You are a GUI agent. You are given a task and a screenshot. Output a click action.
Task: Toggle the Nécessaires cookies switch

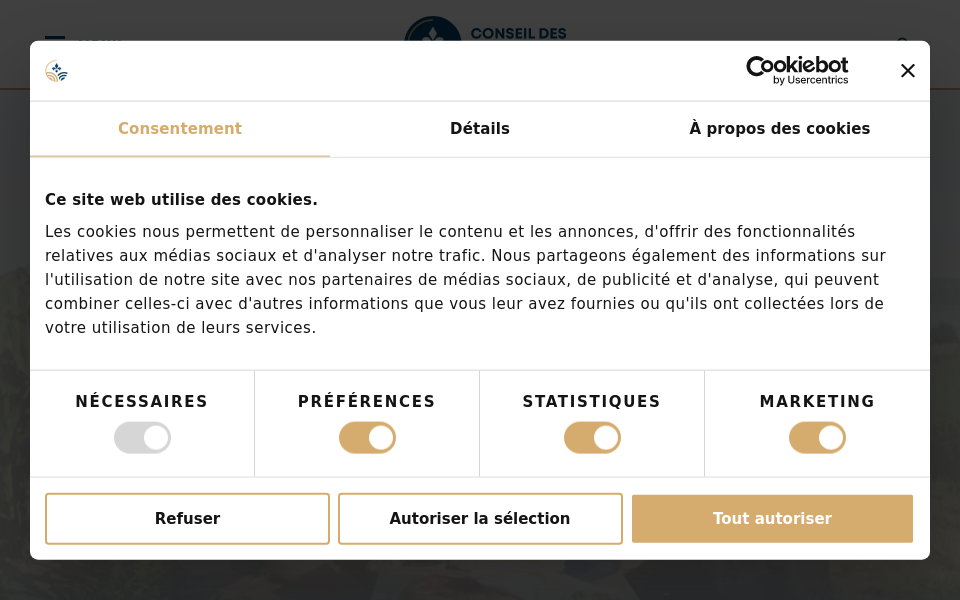pos(142,438)
